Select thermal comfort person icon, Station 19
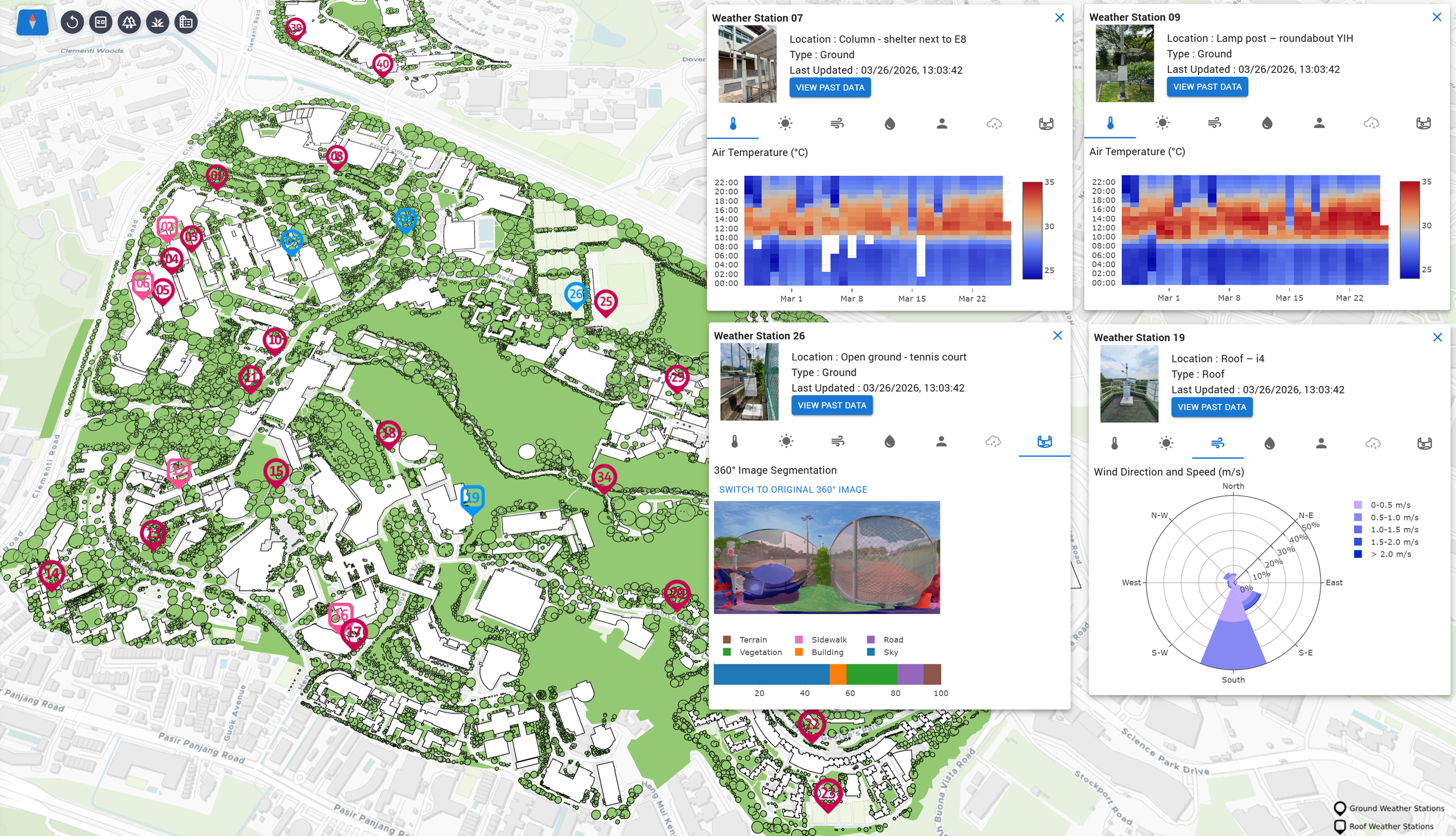 pyautogui.click(x=1321, y=444)
